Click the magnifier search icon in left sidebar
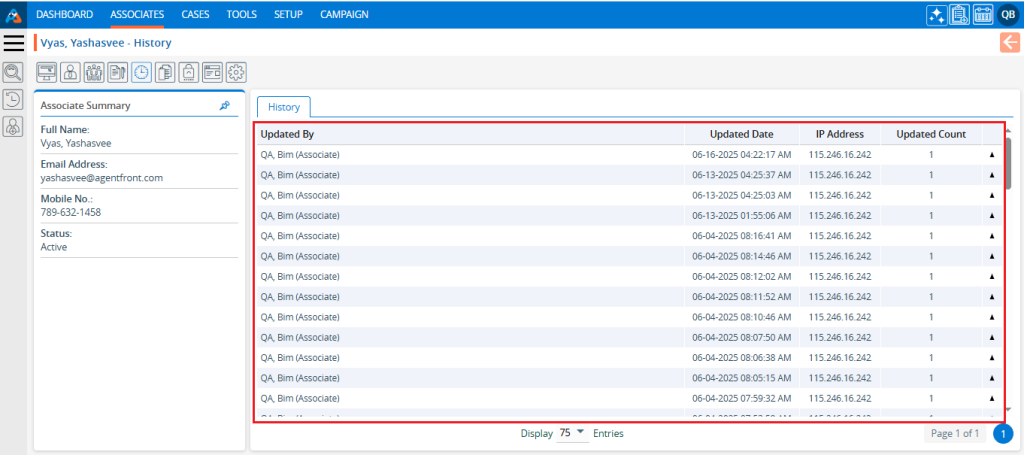The image size is (1024, 455). tap(13, 72)
